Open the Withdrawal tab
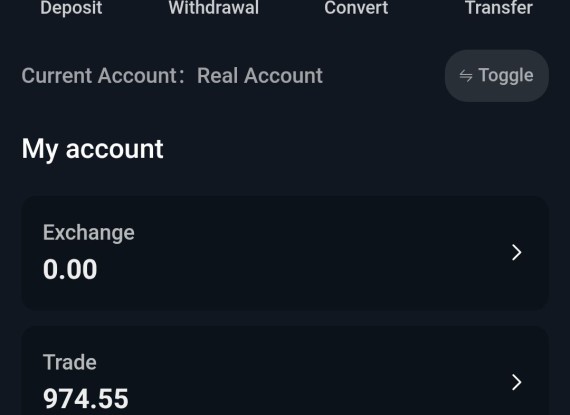This screenshot has height=415, width=570. [214, 8]
